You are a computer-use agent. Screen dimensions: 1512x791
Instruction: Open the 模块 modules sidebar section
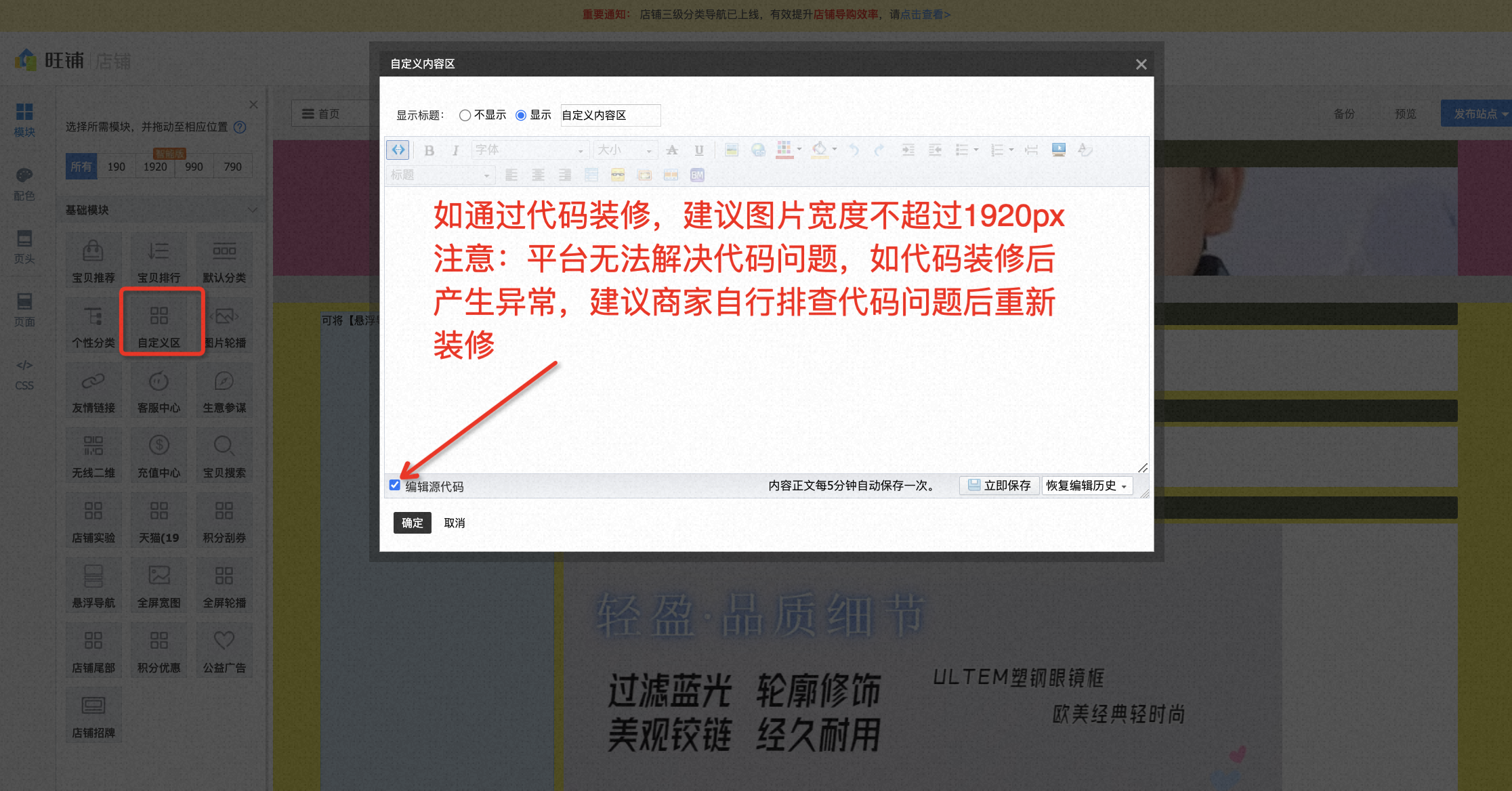24,120
